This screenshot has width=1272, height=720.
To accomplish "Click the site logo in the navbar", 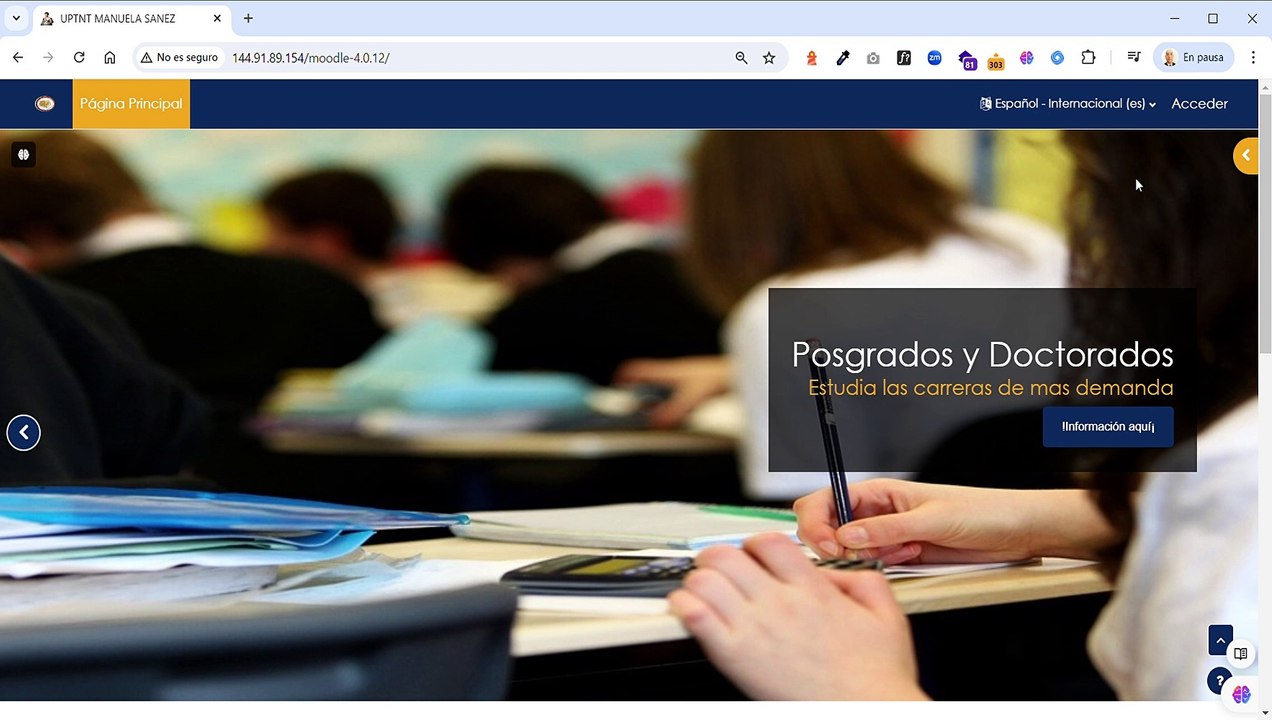I will pos(45,103).
